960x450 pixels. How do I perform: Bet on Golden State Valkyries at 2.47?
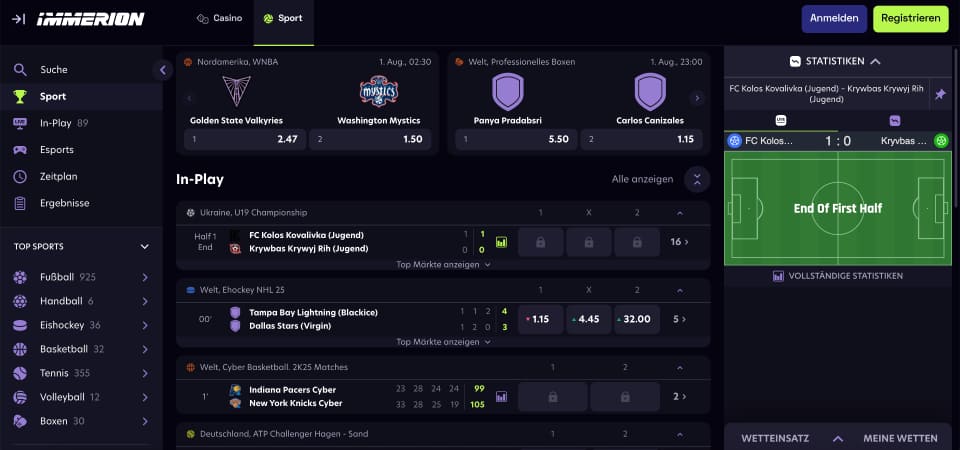245,139
